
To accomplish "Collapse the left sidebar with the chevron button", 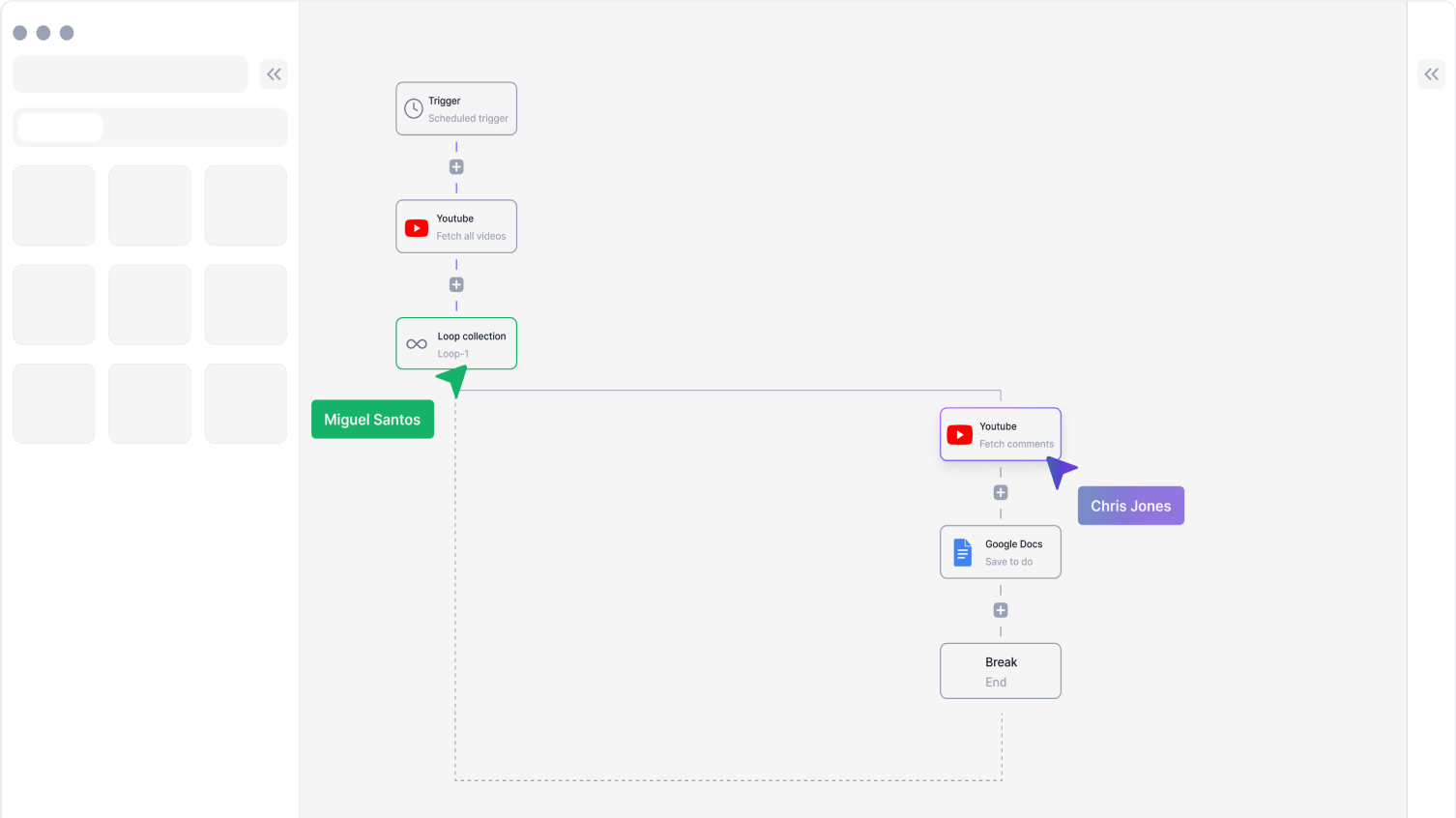I will click(274, 73).
